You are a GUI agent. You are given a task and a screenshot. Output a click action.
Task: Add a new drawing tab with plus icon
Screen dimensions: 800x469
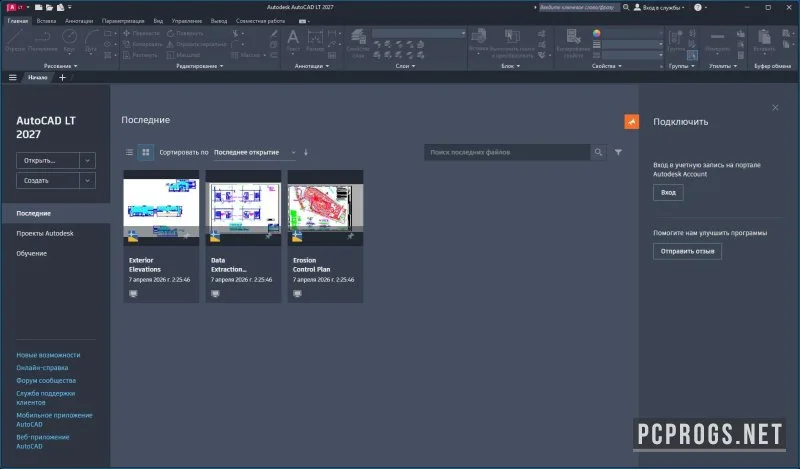coord(62,78)
